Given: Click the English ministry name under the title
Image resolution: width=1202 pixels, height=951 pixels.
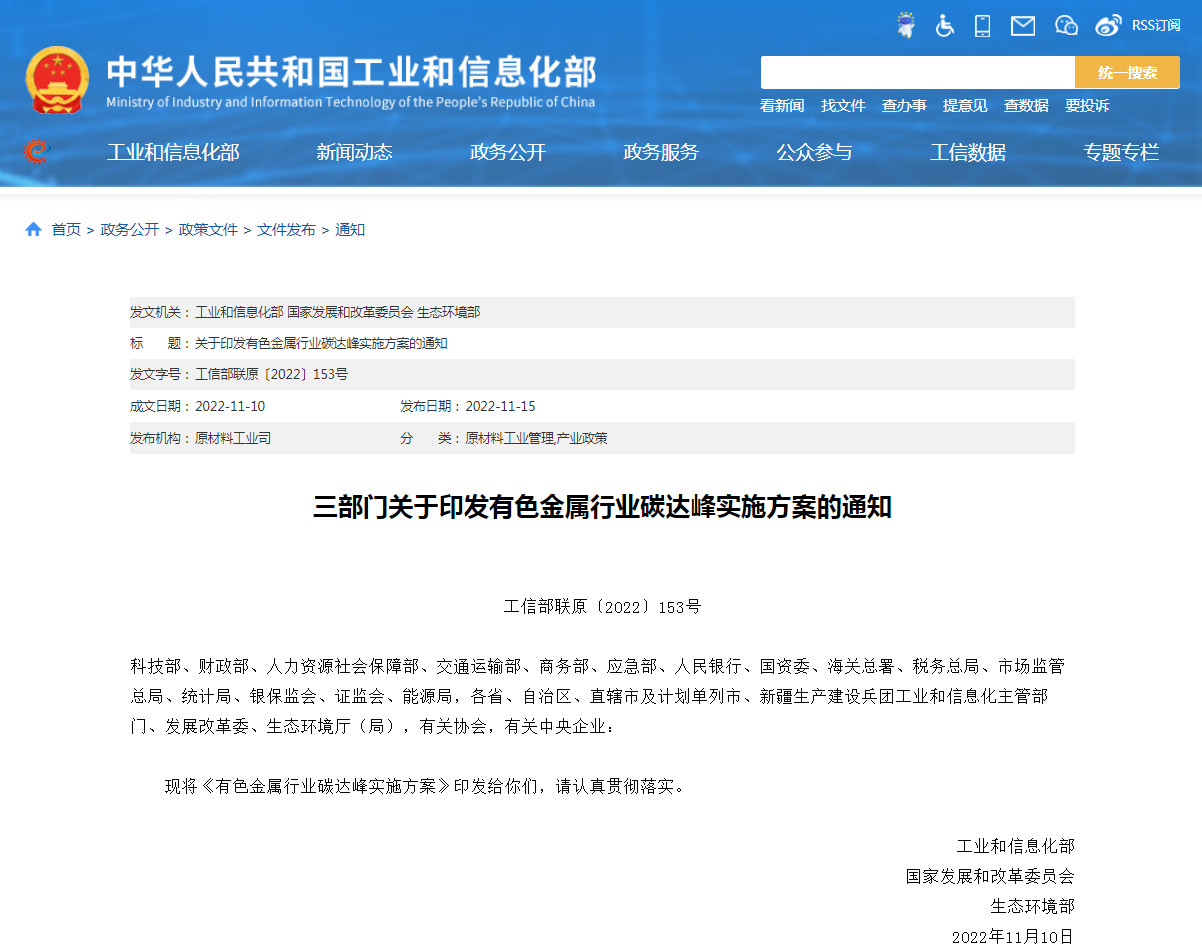Looking at the screenshot, I should [350, 102].
